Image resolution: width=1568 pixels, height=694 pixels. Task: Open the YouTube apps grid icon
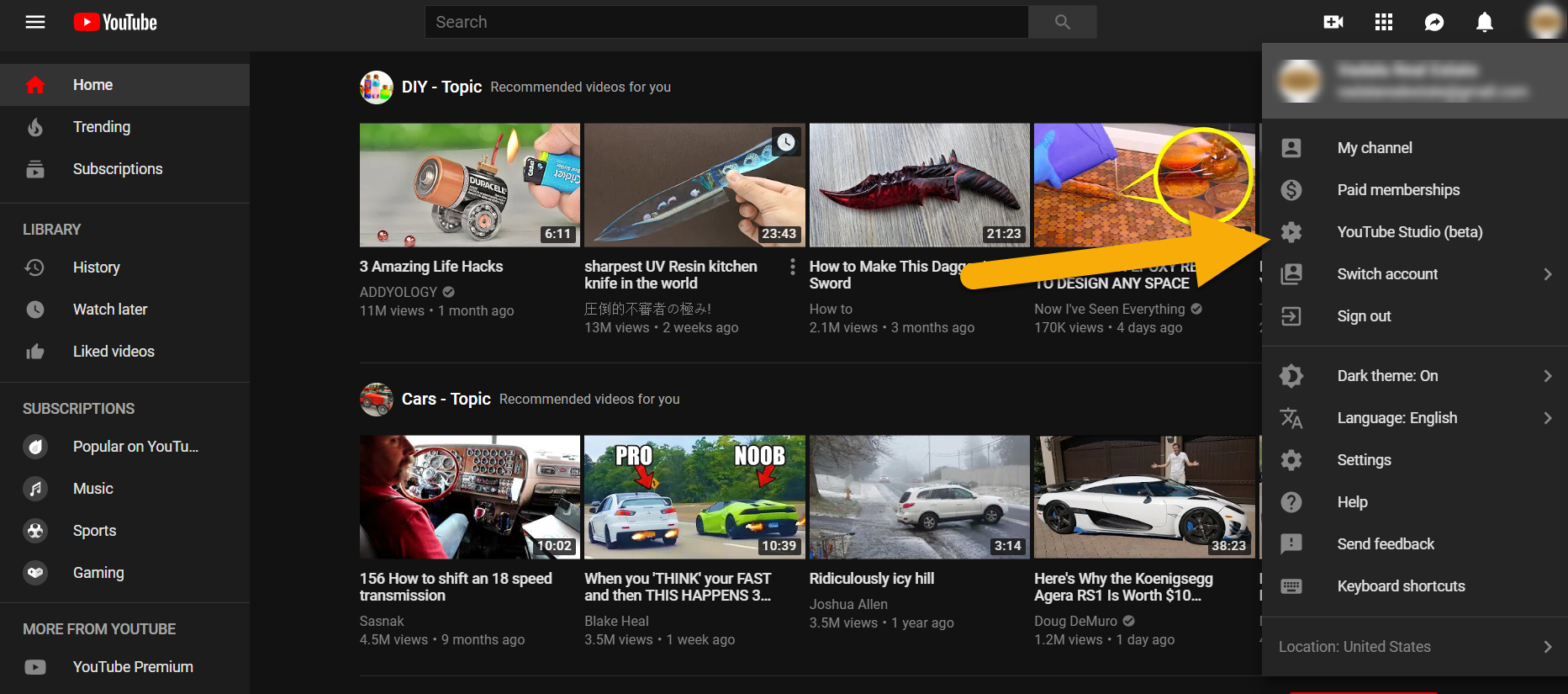[x=1384, y=22]
